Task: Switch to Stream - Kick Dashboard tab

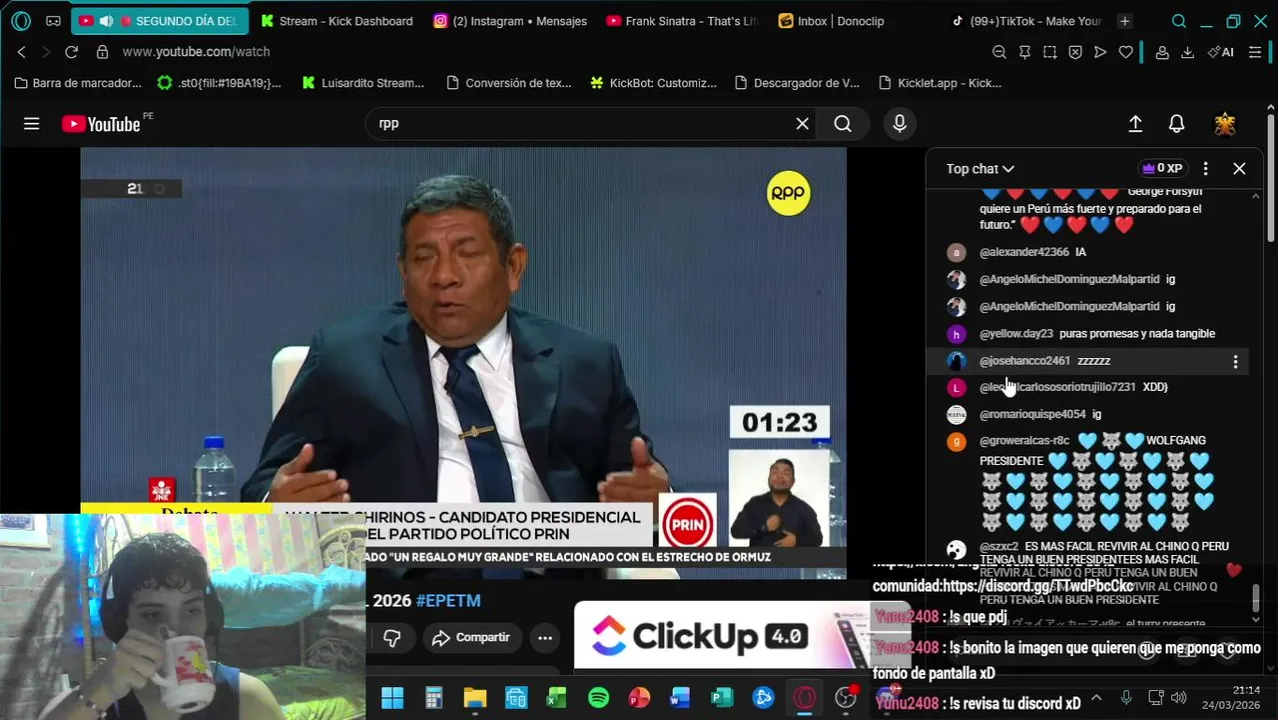Action: click(x=336, y=21)
